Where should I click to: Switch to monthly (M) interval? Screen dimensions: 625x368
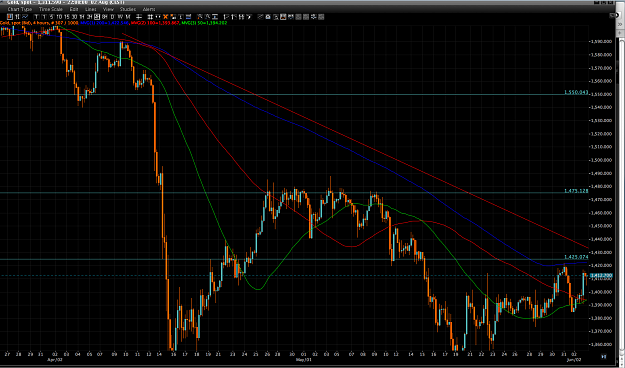point(128,16)
